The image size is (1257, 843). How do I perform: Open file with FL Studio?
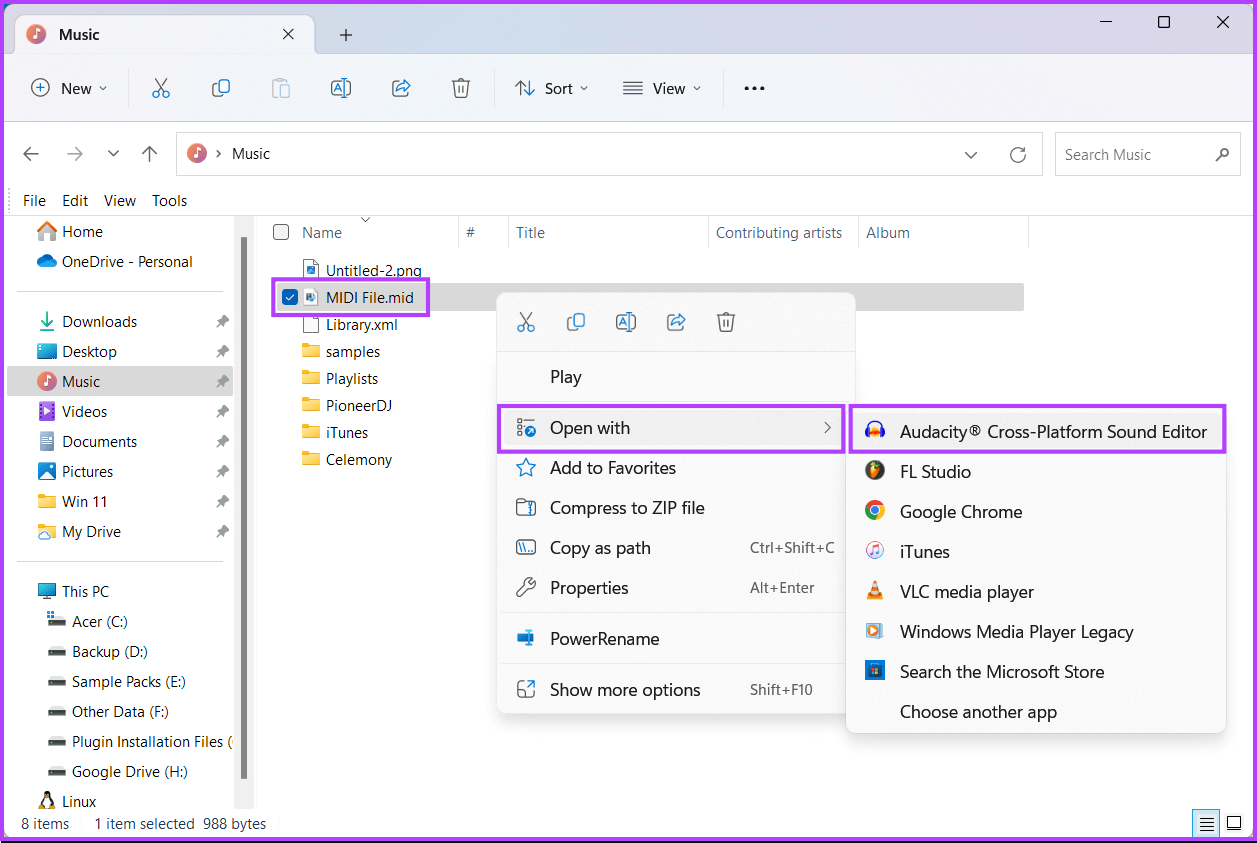pyautogui.click(x=1036, y=472)
